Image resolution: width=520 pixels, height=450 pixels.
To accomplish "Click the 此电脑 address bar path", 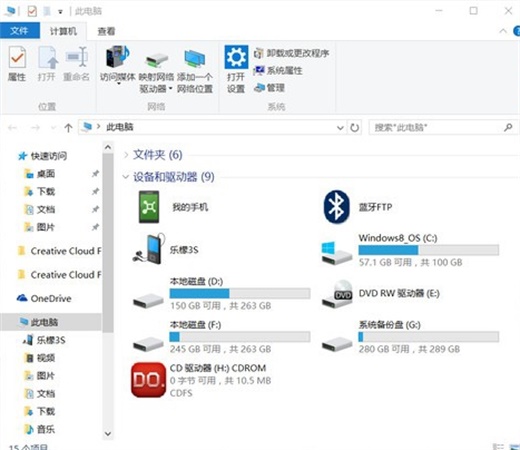I will [x=120, y=127].
